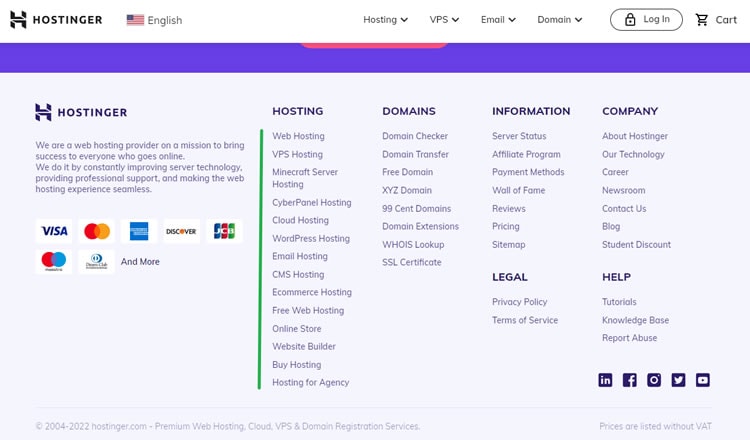Open the CyberPanel Hosting link
This screenshot has height=440, width=750.
click(312, 203)
